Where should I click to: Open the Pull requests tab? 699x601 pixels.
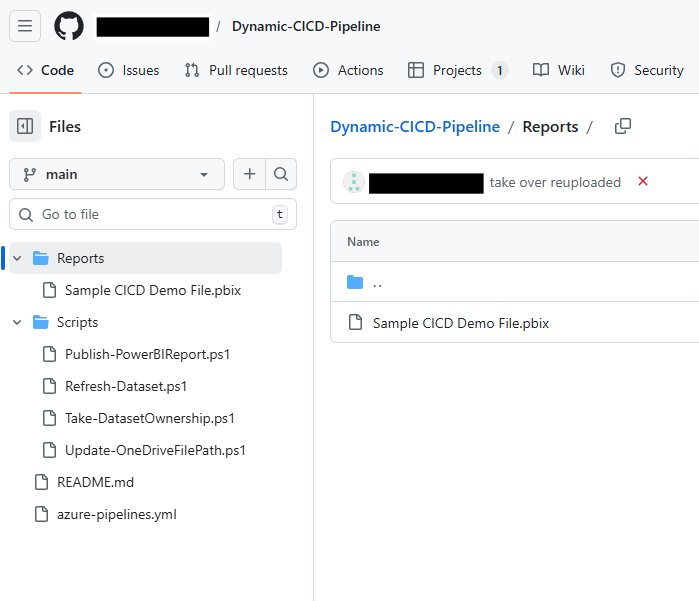[236, 70]
